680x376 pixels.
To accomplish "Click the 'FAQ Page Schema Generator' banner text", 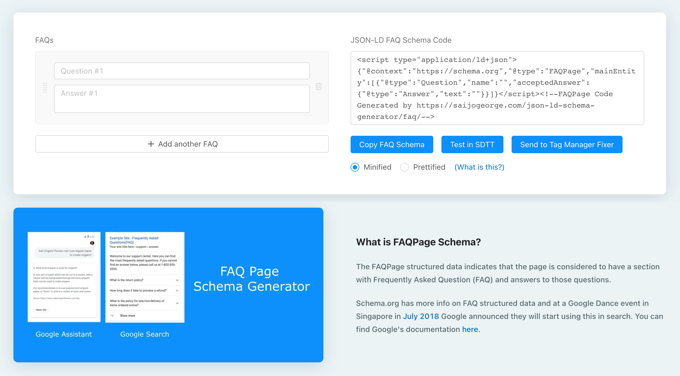I will pyautogui.click(x=251, y=279).
